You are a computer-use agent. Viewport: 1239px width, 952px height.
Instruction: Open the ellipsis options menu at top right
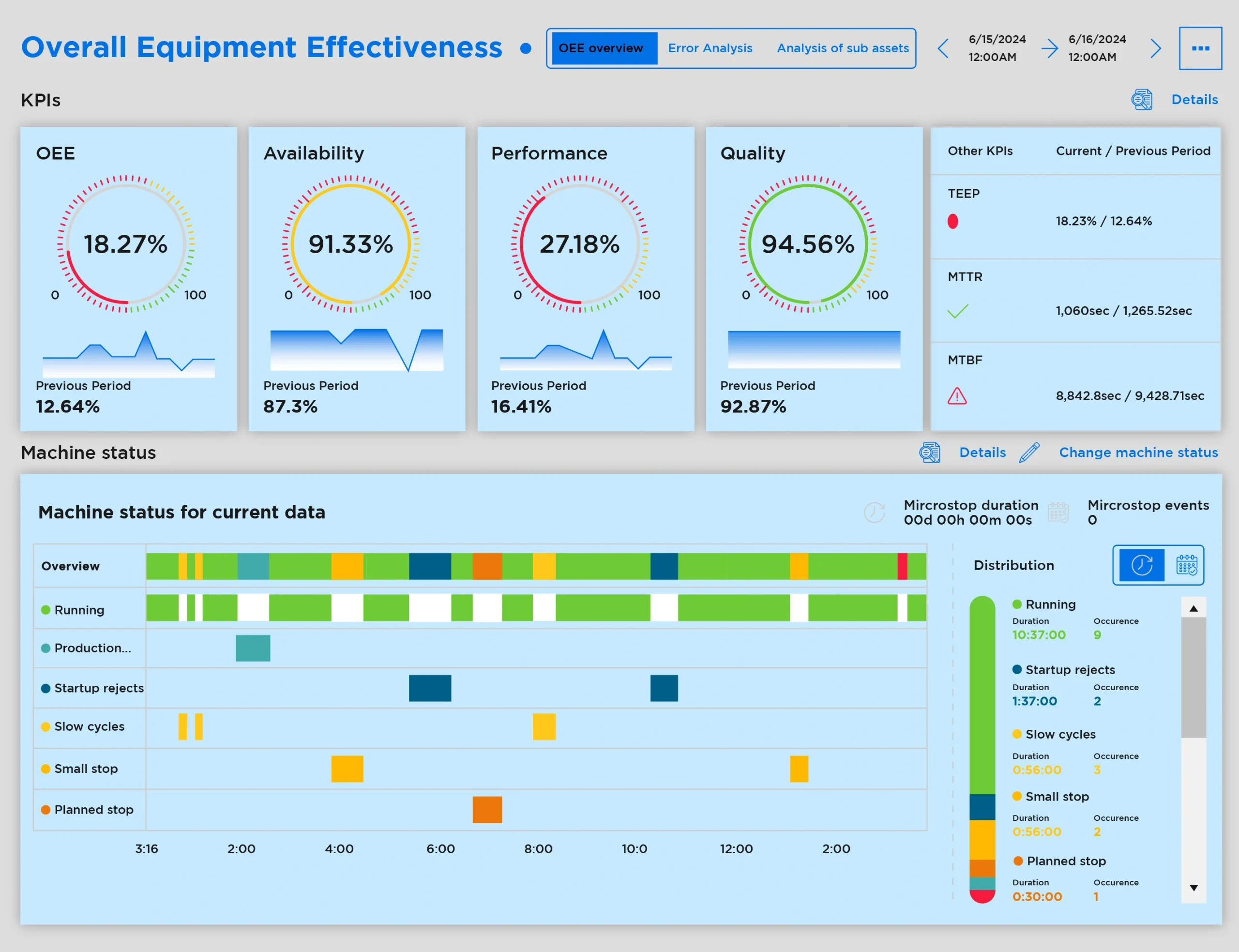[x=1200, y=48]
